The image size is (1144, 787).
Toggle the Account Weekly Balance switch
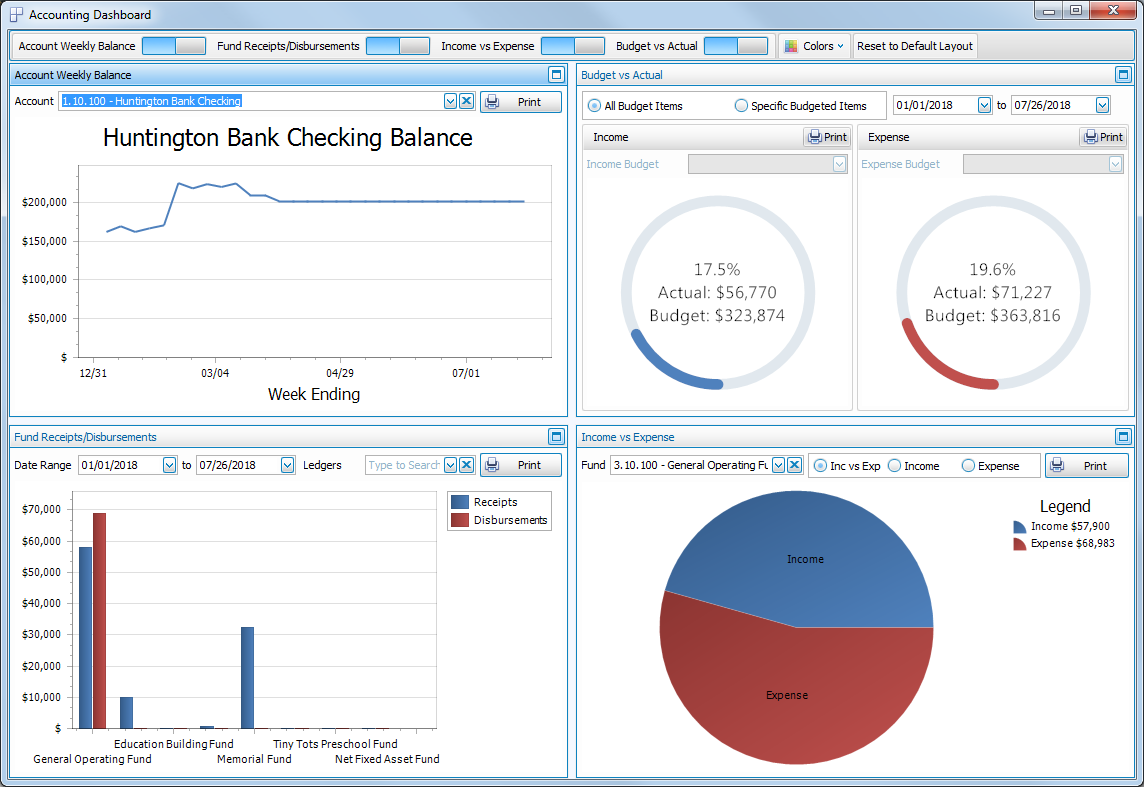point(173,46)
